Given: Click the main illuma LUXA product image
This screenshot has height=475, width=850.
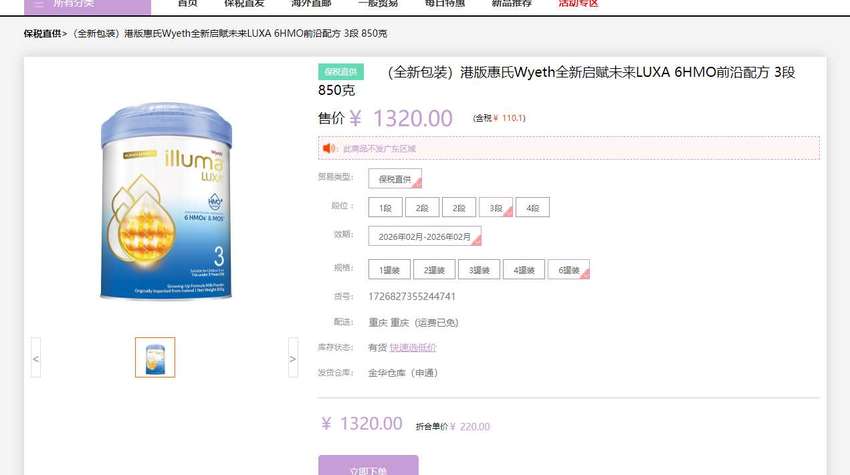Looking at the screenshot, I should pyautogui.click(x=166, y=200).
